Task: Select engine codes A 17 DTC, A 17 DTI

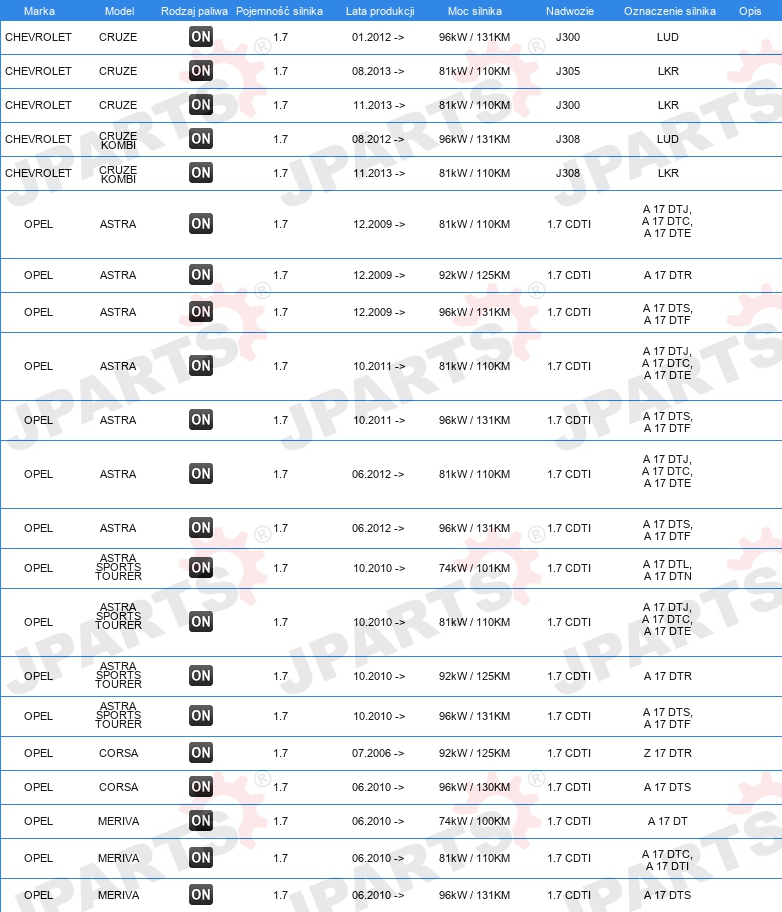Action: click(x=667, y=860)
